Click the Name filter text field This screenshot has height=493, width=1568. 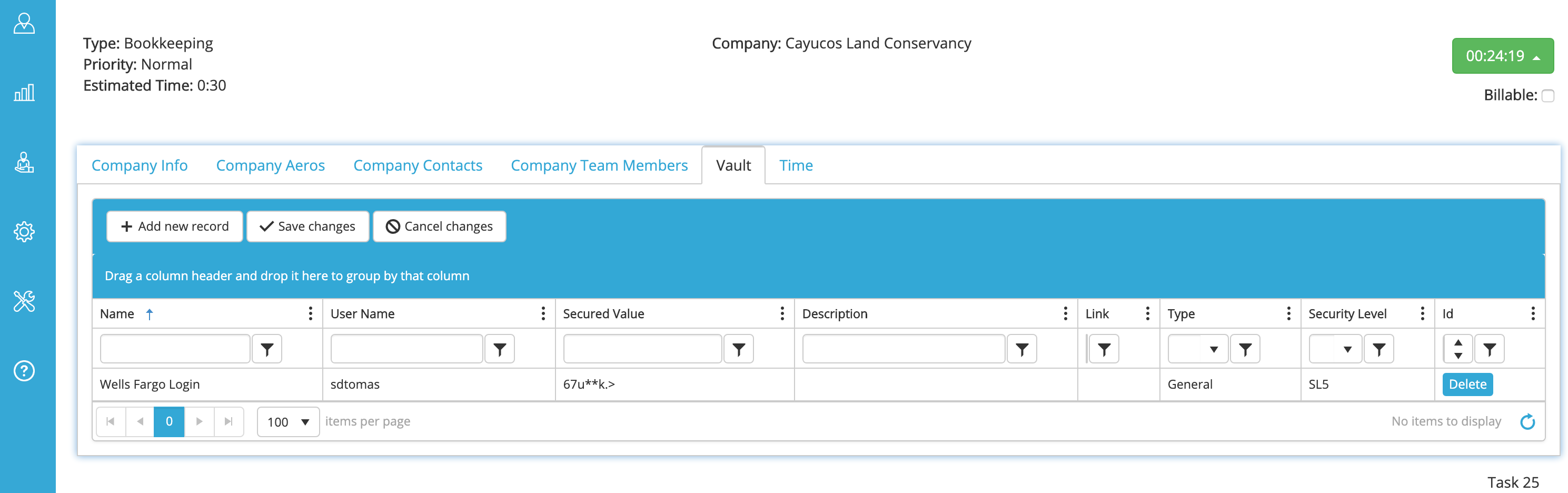point(175,349)
